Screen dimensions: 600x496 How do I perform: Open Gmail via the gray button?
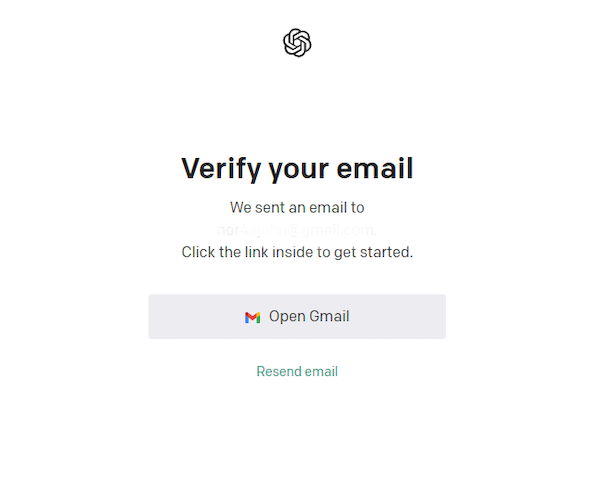(x=297, y=317)
